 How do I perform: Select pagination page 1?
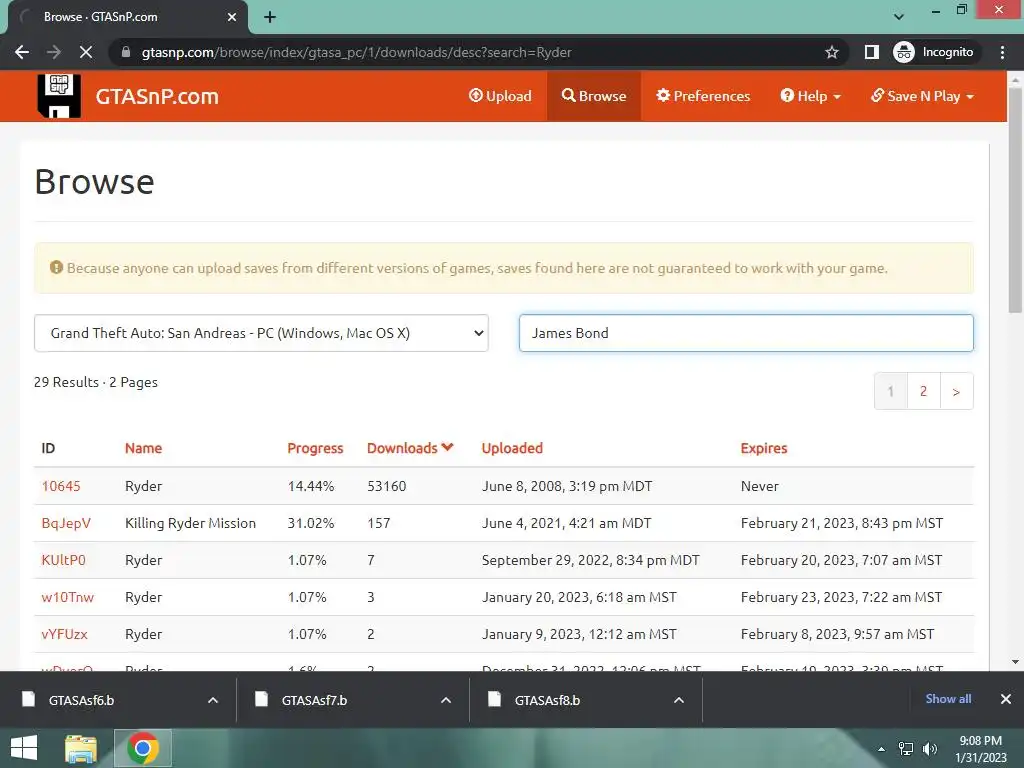tap(891, 391)
